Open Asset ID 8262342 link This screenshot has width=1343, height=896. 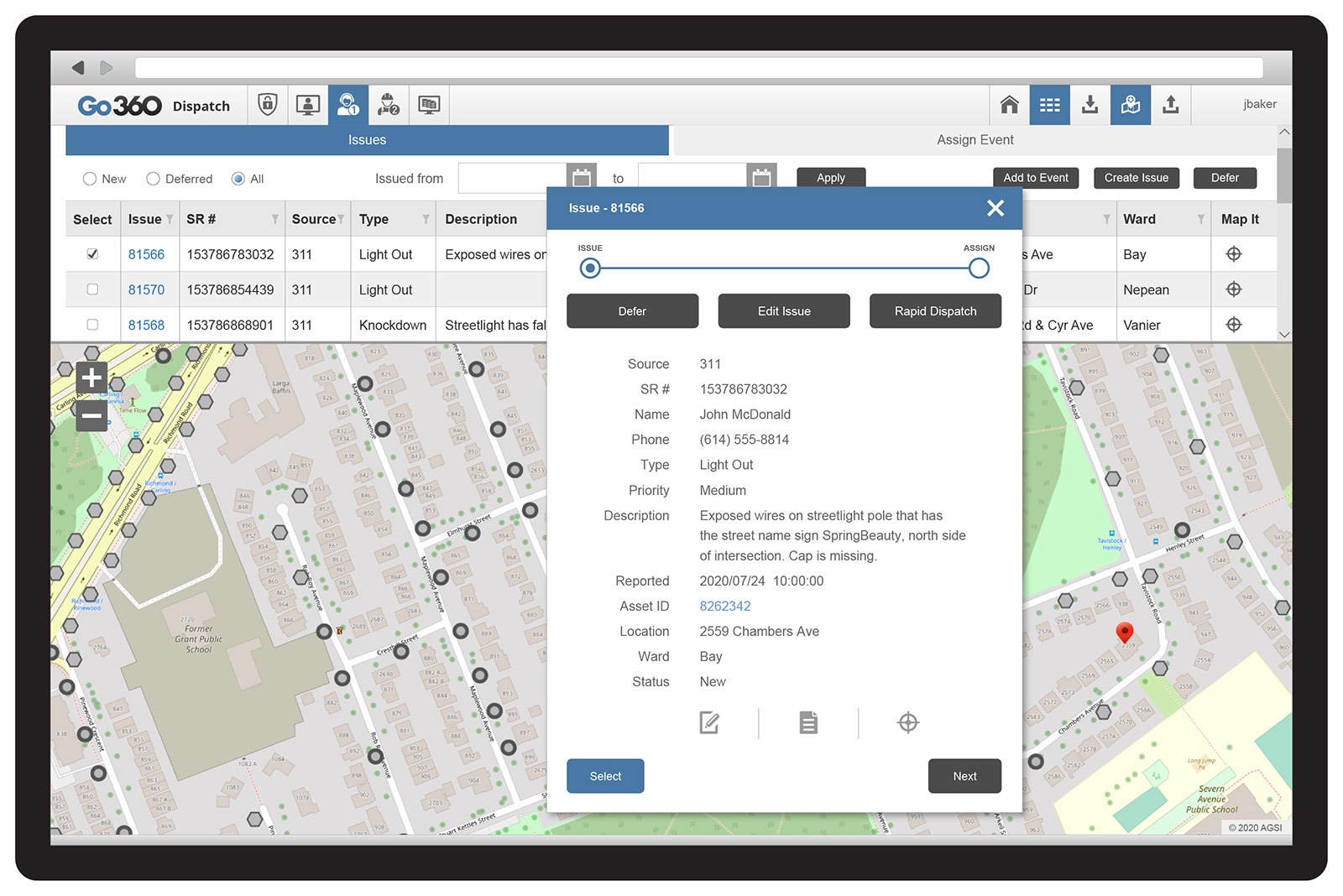click(725, 607)
